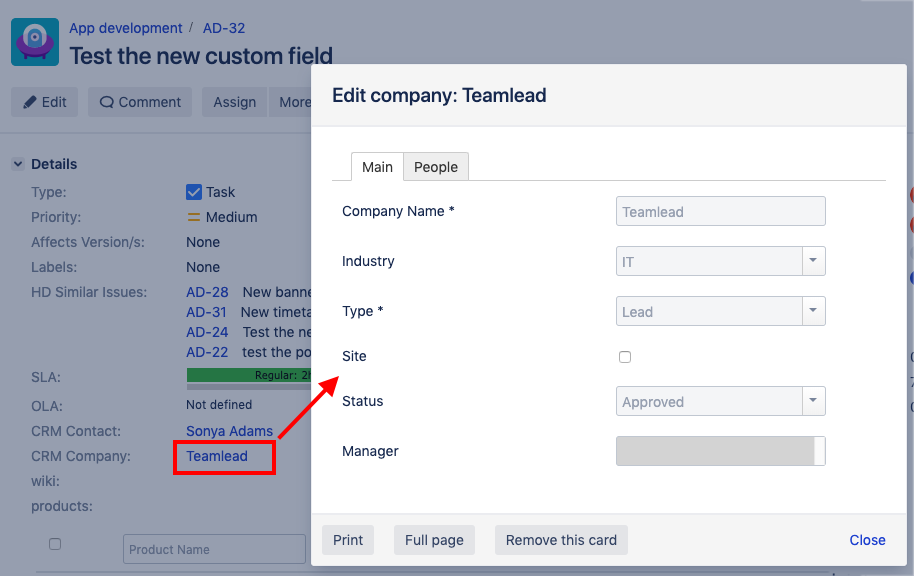Click Remove this card button
Image resolution: width=914 pixels, height=576 pixels.
(x=561, y=540)
